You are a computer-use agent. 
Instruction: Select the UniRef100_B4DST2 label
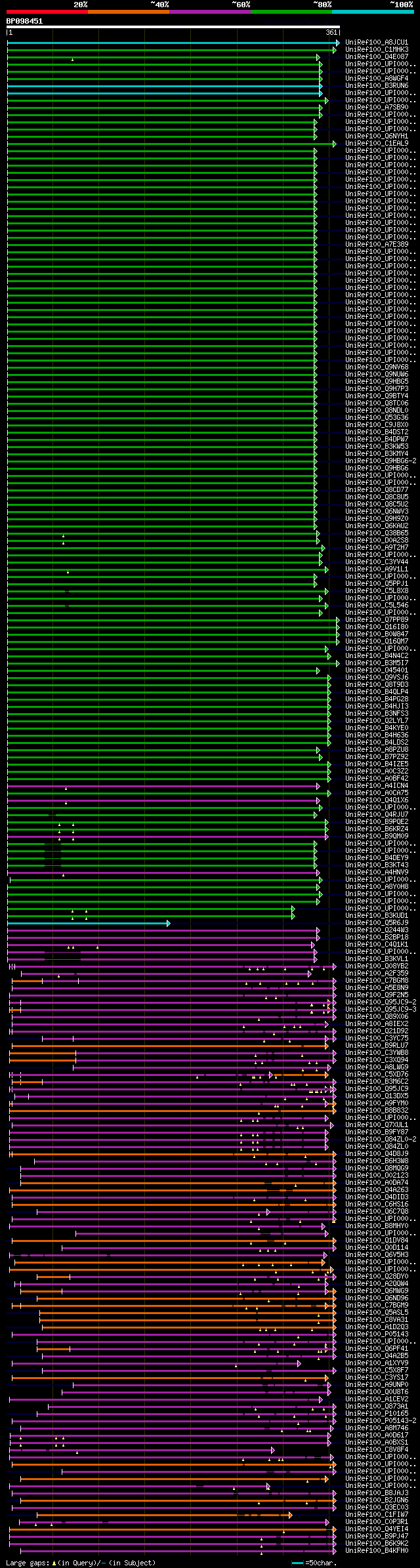coord(377,432)
